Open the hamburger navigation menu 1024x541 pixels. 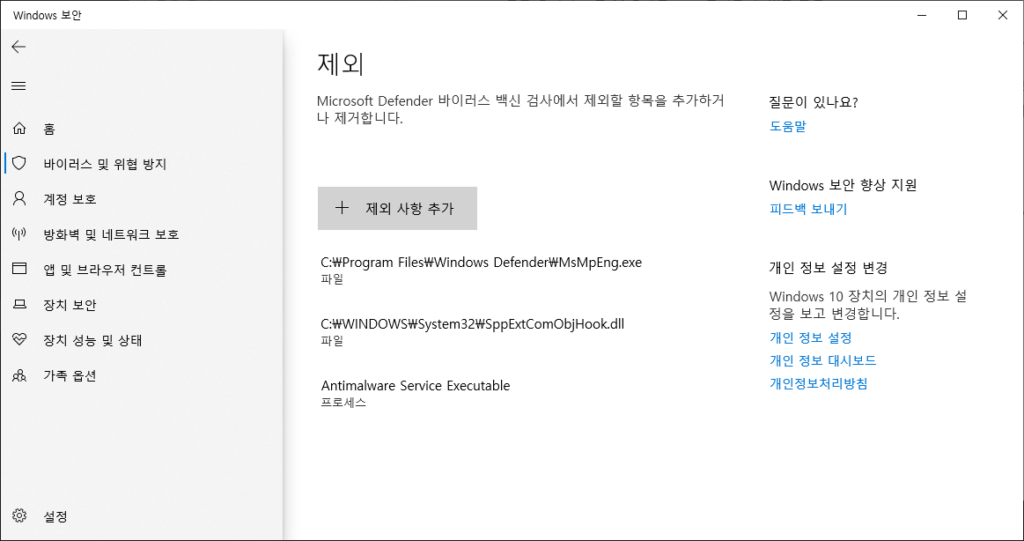(x=19, y=86)
